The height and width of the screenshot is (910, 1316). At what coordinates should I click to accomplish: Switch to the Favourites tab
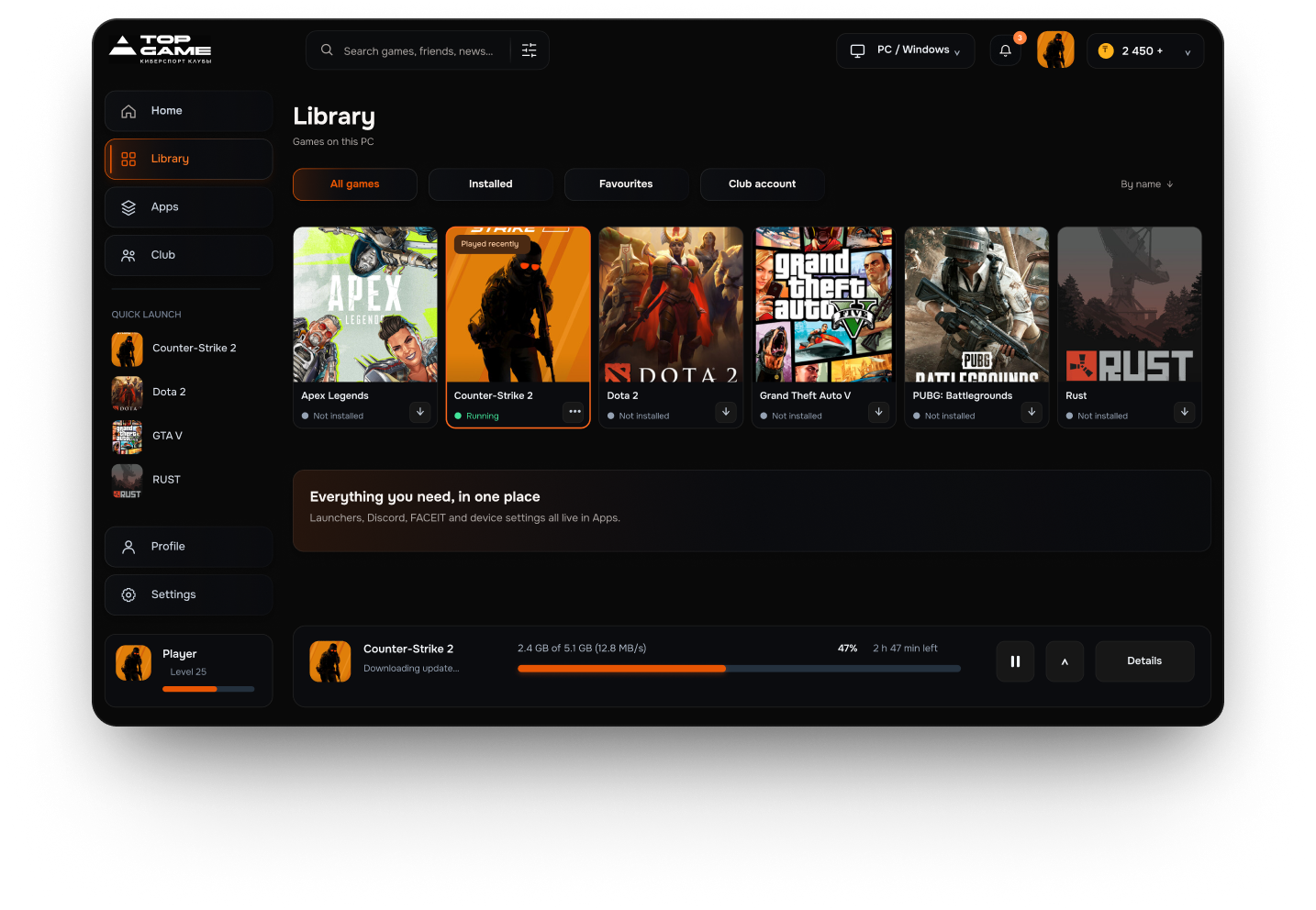pyautogui.click(x=626, y=184)
